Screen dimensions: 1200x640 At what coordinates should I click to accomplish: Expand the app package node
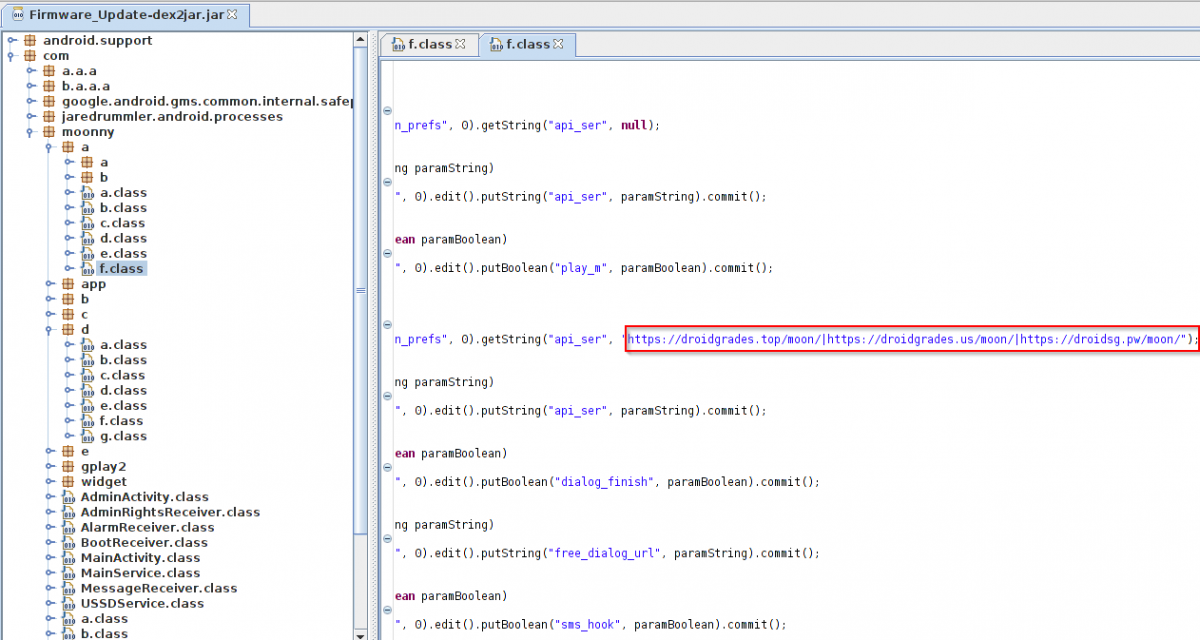click(50, 284)
